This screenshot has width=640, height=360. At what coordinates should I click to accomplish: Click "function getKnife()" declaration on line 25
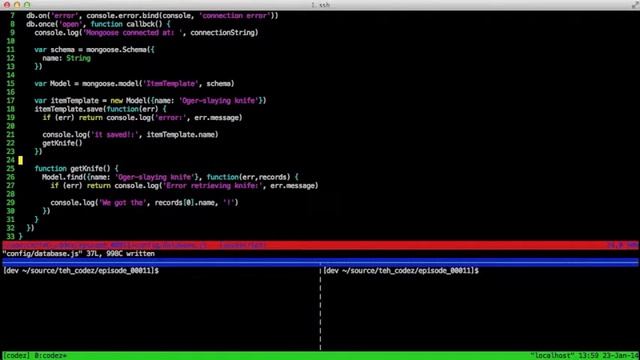[x=73, y=169]
